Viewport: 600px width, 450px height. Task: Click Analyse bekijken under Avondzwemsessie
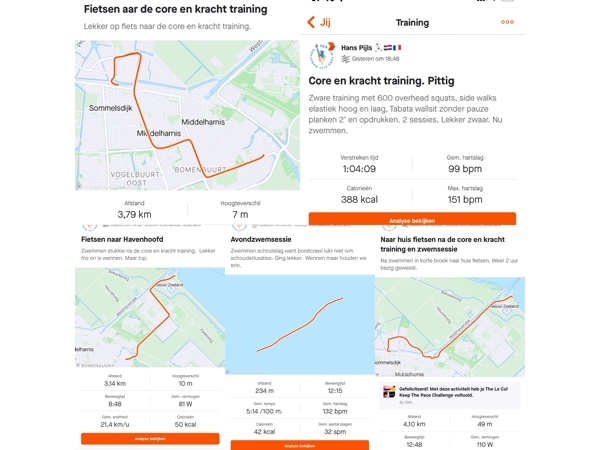(x=300, y=445)
